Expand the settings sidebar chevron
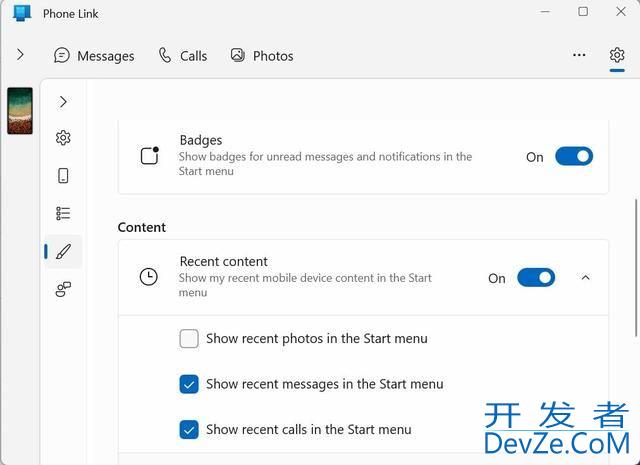 tap(63, 102)
